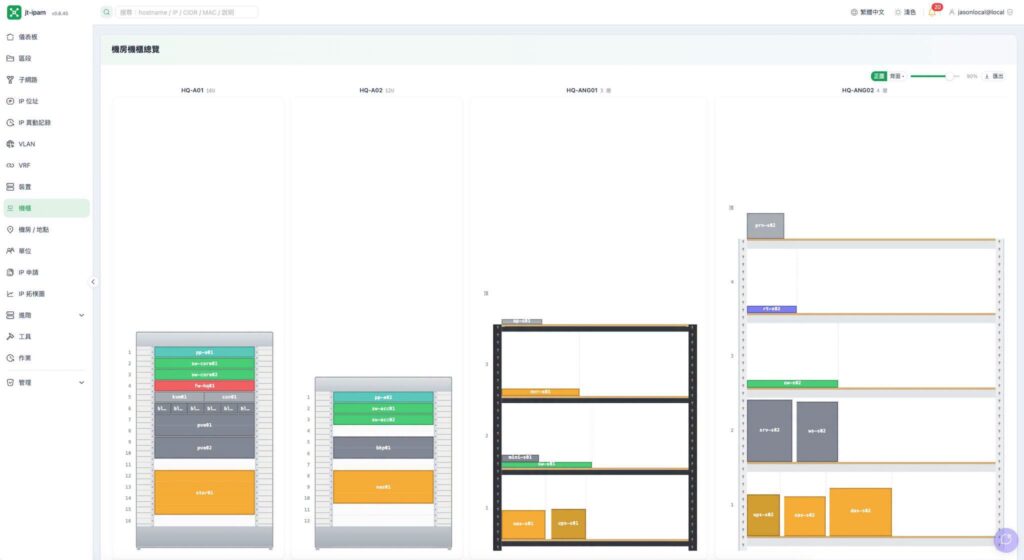Open the 子網路 subnet icon in sidebar

coord(10,80)
